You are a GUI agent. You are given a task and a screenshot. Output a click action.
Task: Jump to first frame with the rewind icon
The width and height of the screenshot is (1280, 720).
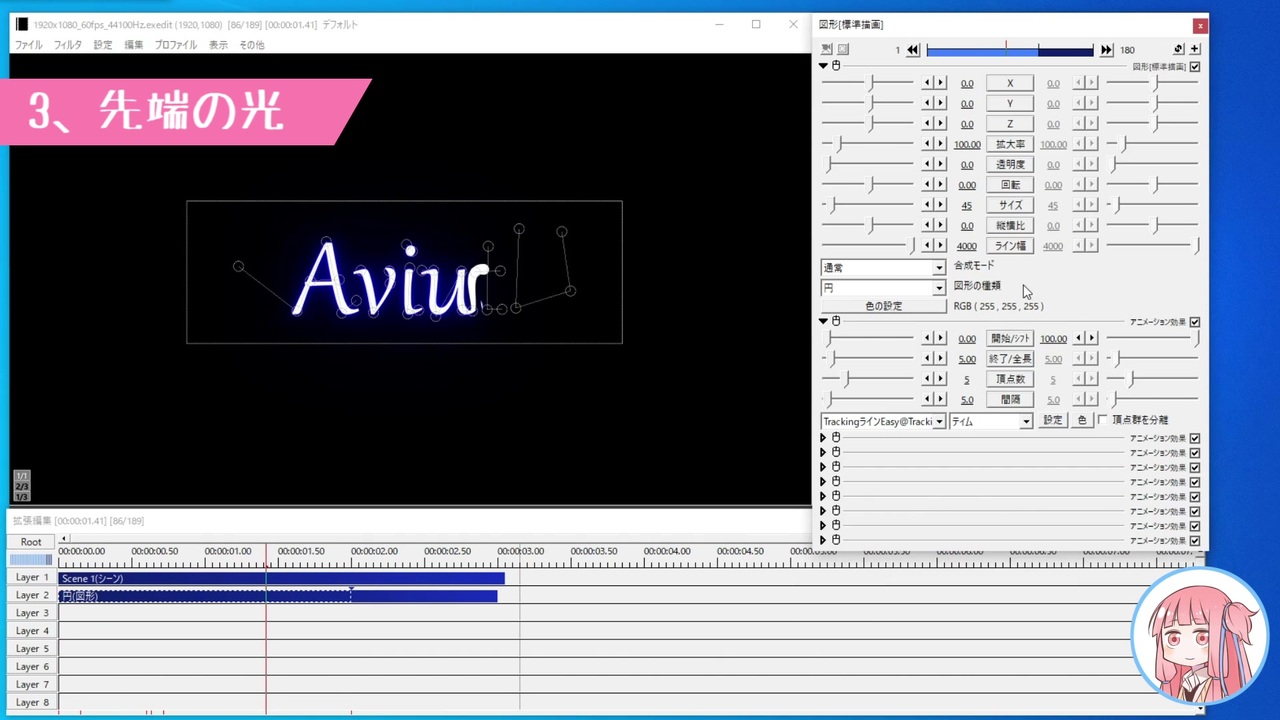pyautogui.click(x=913, y=50)
